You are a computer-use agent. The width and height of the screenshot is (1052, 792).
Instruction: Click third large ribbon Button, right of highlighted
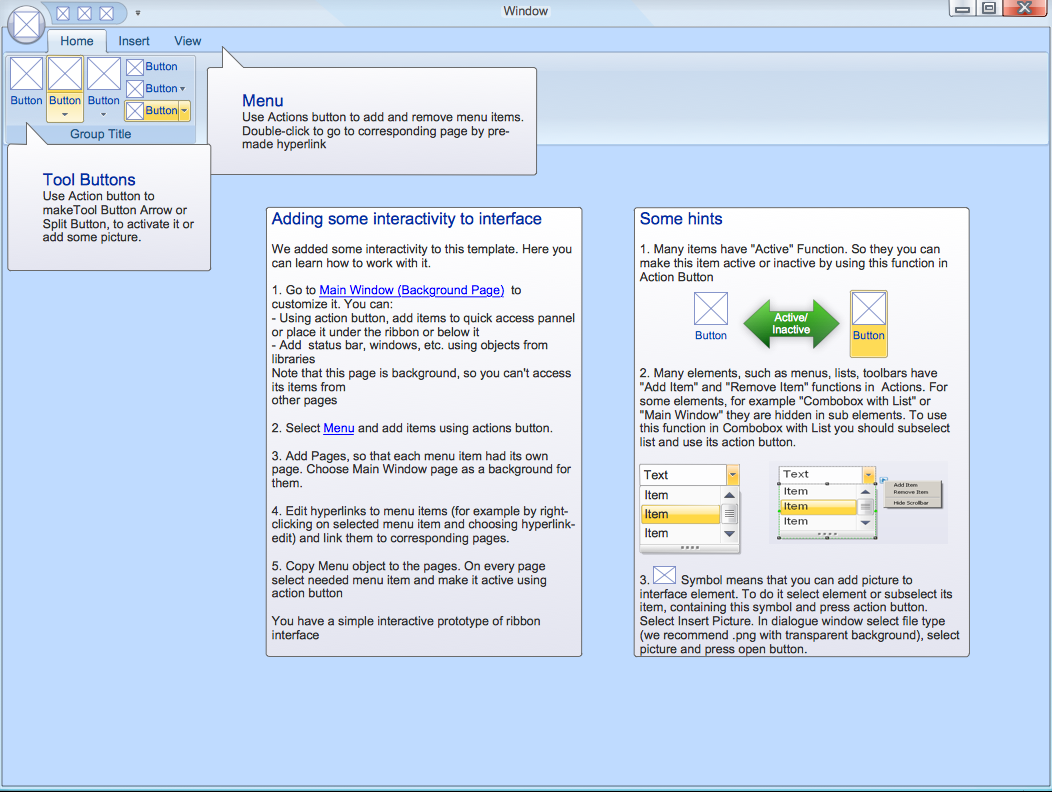[x=104, y=82]
